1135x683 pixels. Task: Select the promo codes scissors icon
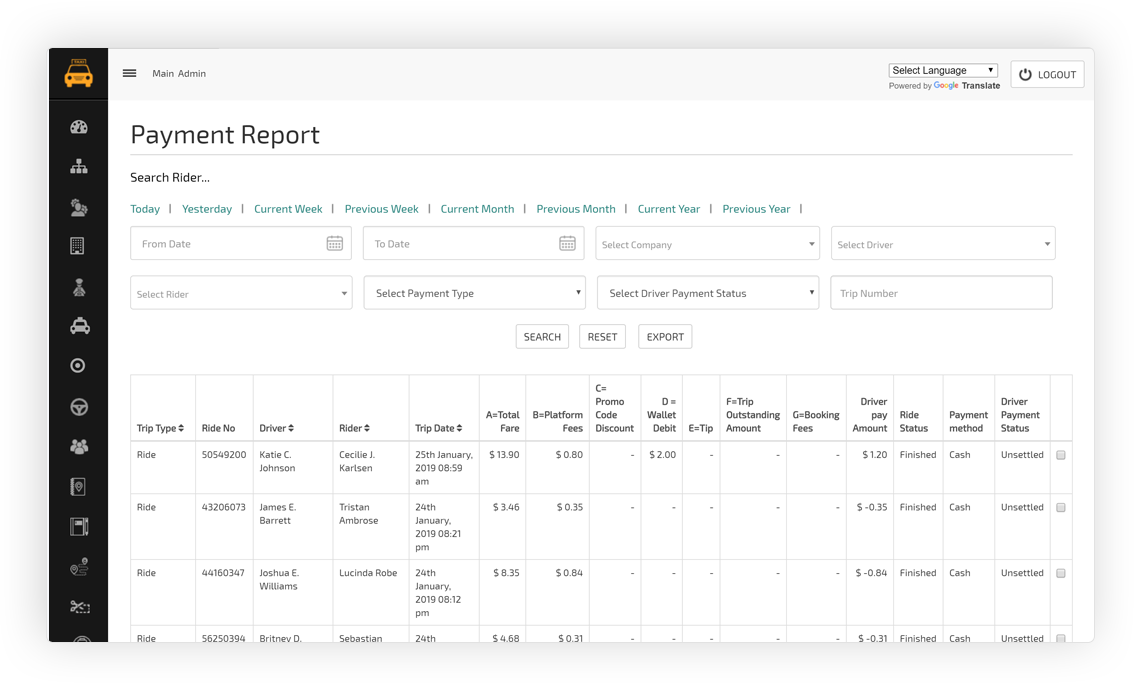click(x=78, y=607)
